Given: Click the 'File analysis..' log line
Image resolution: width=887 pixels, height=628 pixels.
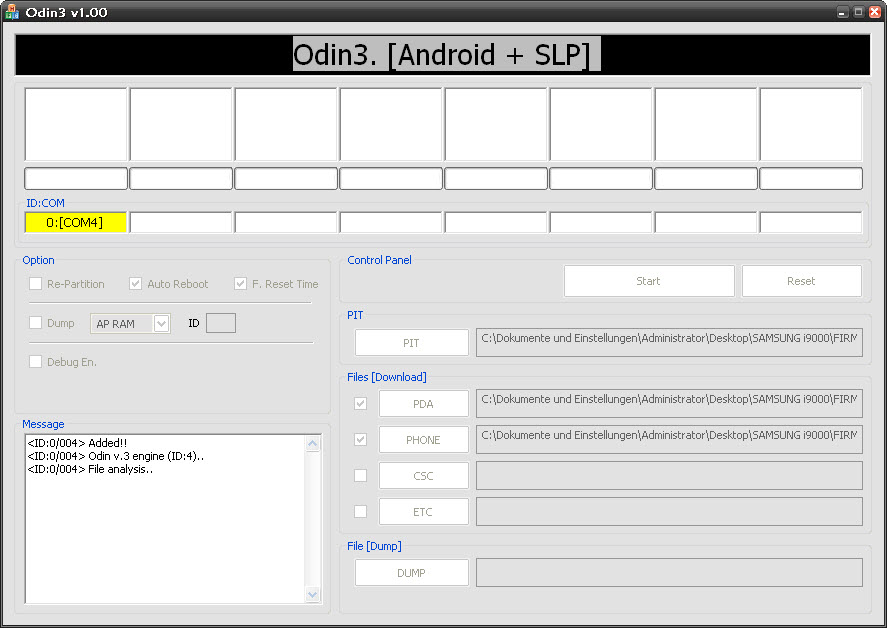Looking at the screenshot, I should (90, 469).
